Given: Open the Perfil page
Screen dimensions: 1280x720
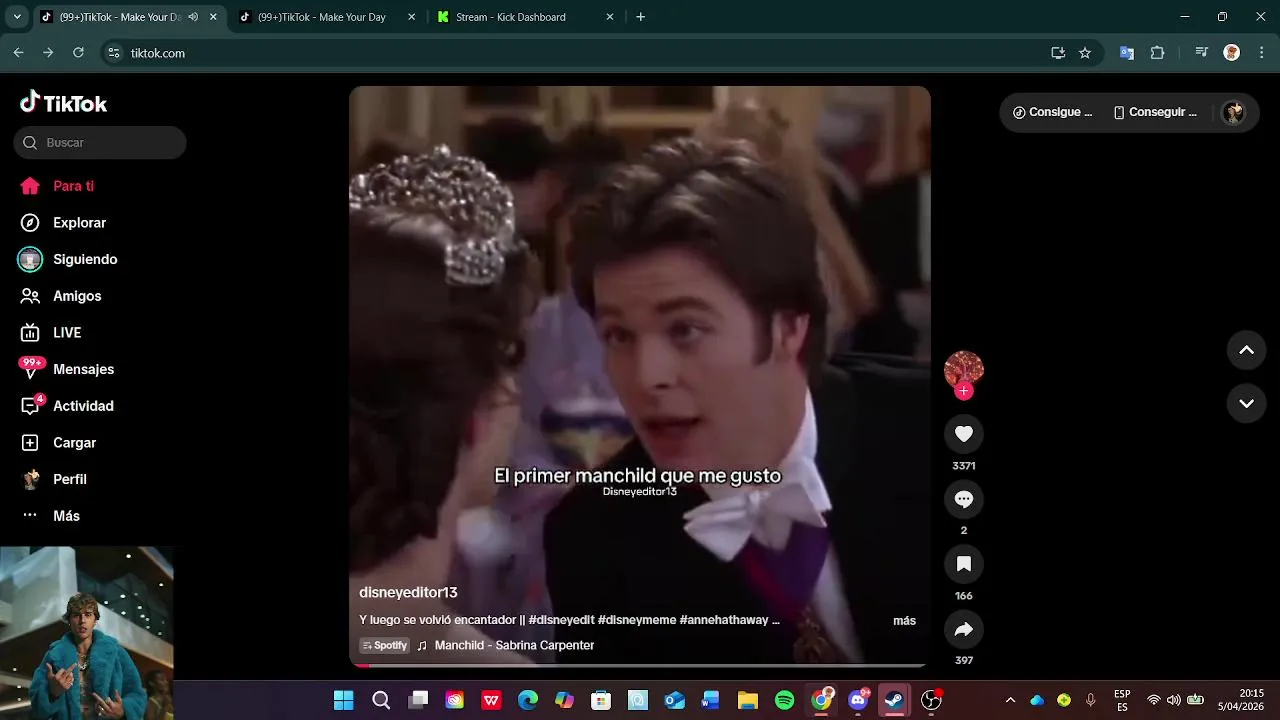Looking at the screenshot, I should 69,479.
